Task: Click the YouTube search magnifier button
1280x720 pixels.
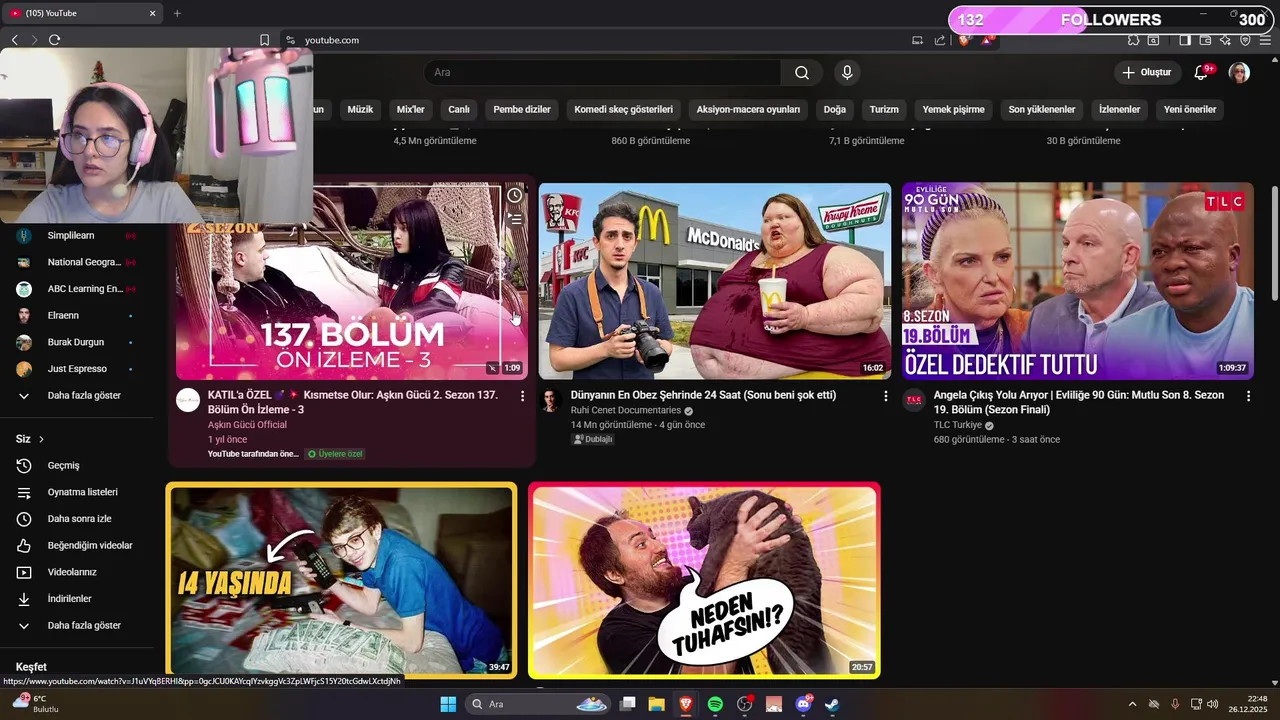Action: tap(802, 73)
